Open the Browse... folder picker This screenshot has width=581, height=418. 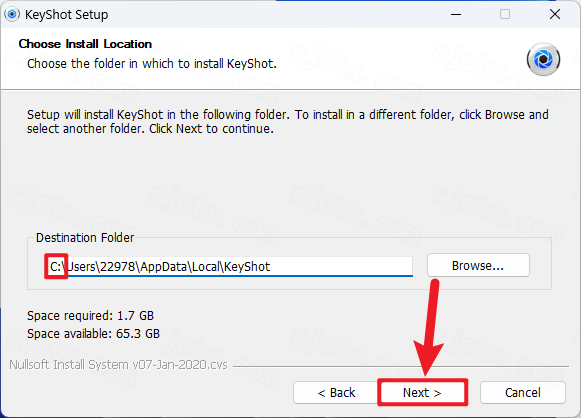[x=478, y=265]
